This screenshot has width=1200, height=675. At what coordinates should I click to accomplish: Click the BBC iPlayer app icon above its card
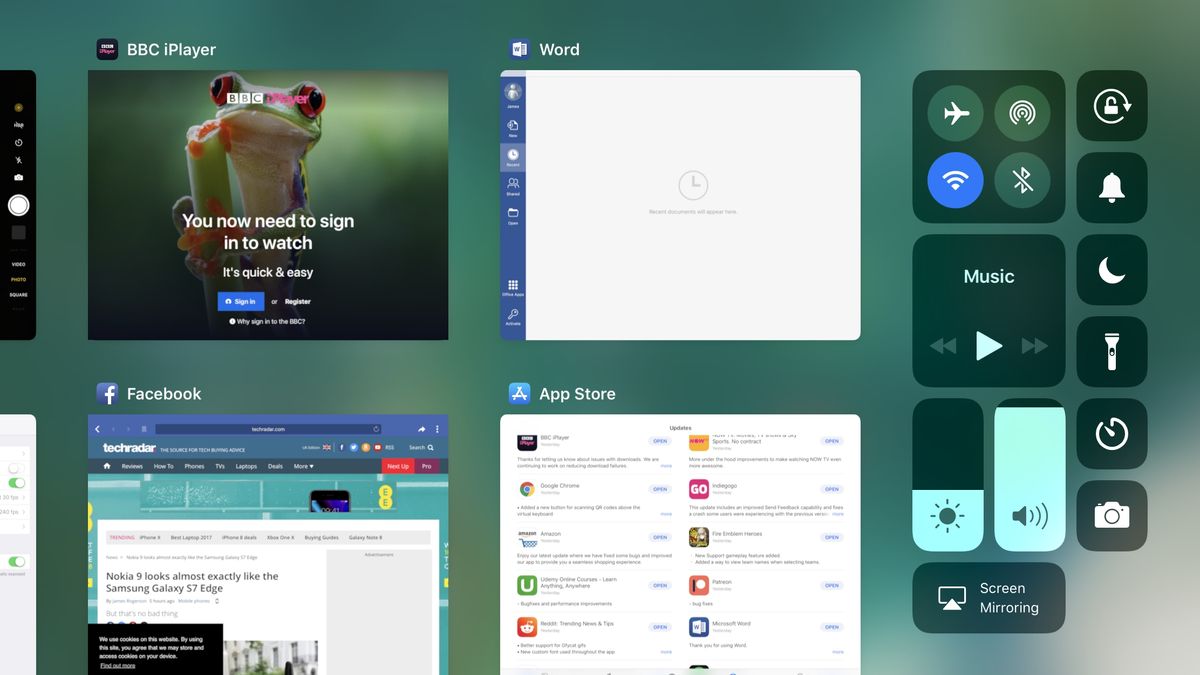(x=107, y=49)
